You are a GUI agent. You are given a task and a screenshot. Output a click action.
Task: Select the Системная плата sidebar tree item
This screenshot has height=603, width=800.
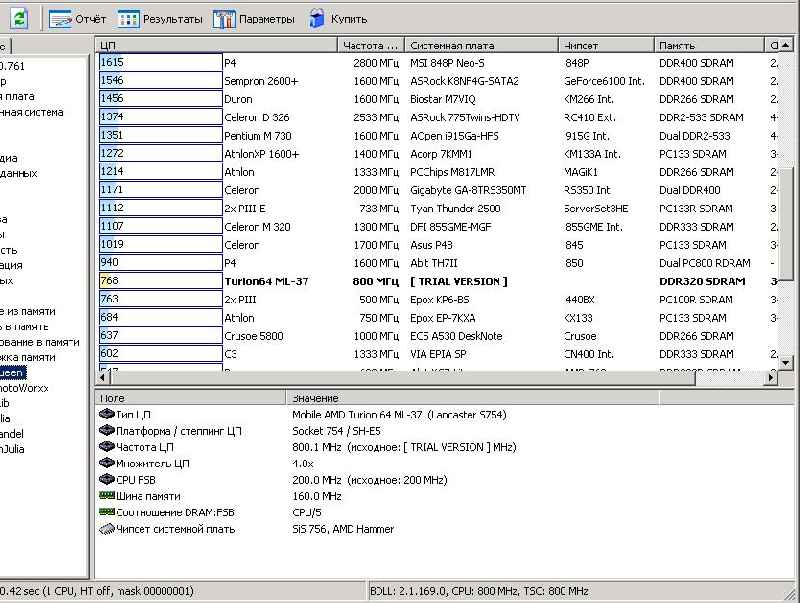click(17, 96)
